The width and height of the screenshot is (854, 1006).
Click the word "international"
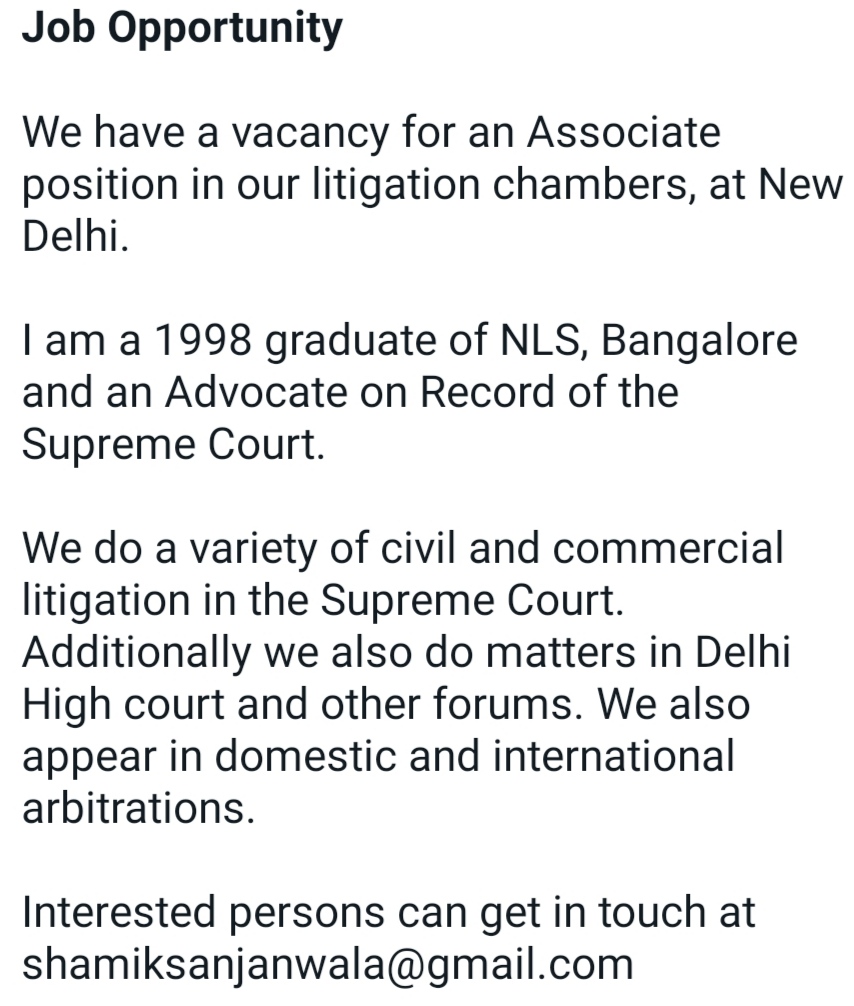[x=613, y=756]
